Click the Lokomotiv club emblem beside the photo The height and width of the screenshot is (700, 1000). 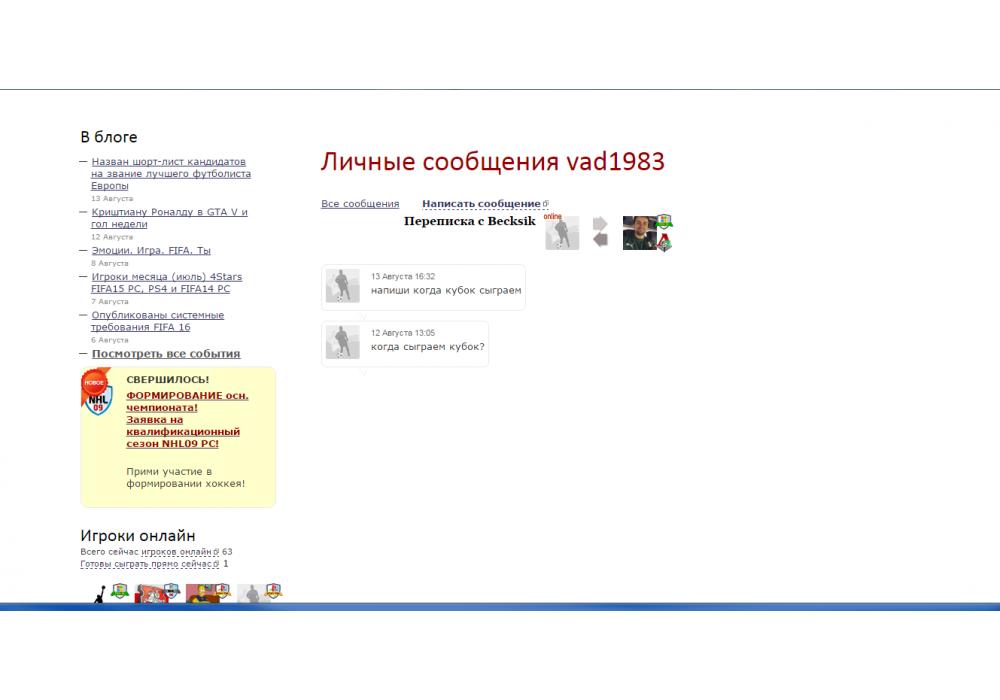coord(665,242)
